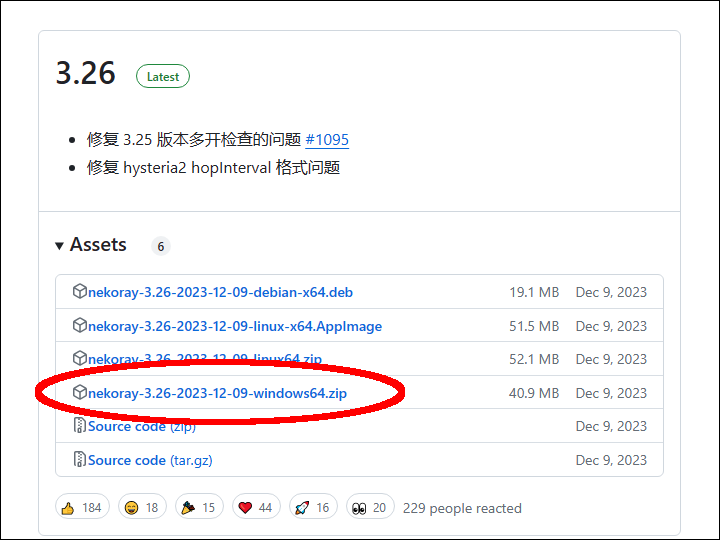Click the 229 people reacted text

[x=462, y=508]
